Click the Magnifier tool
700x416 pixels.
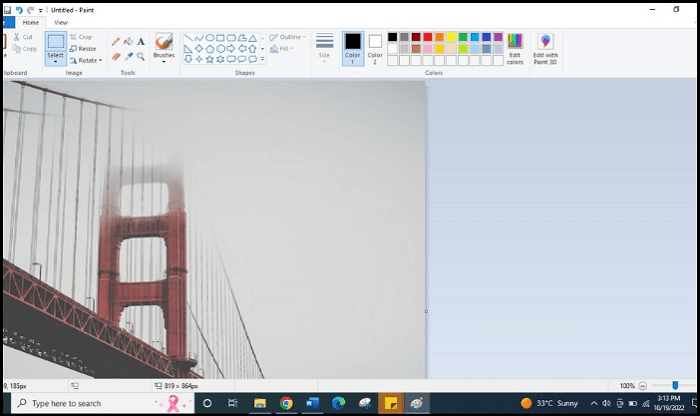141,57
